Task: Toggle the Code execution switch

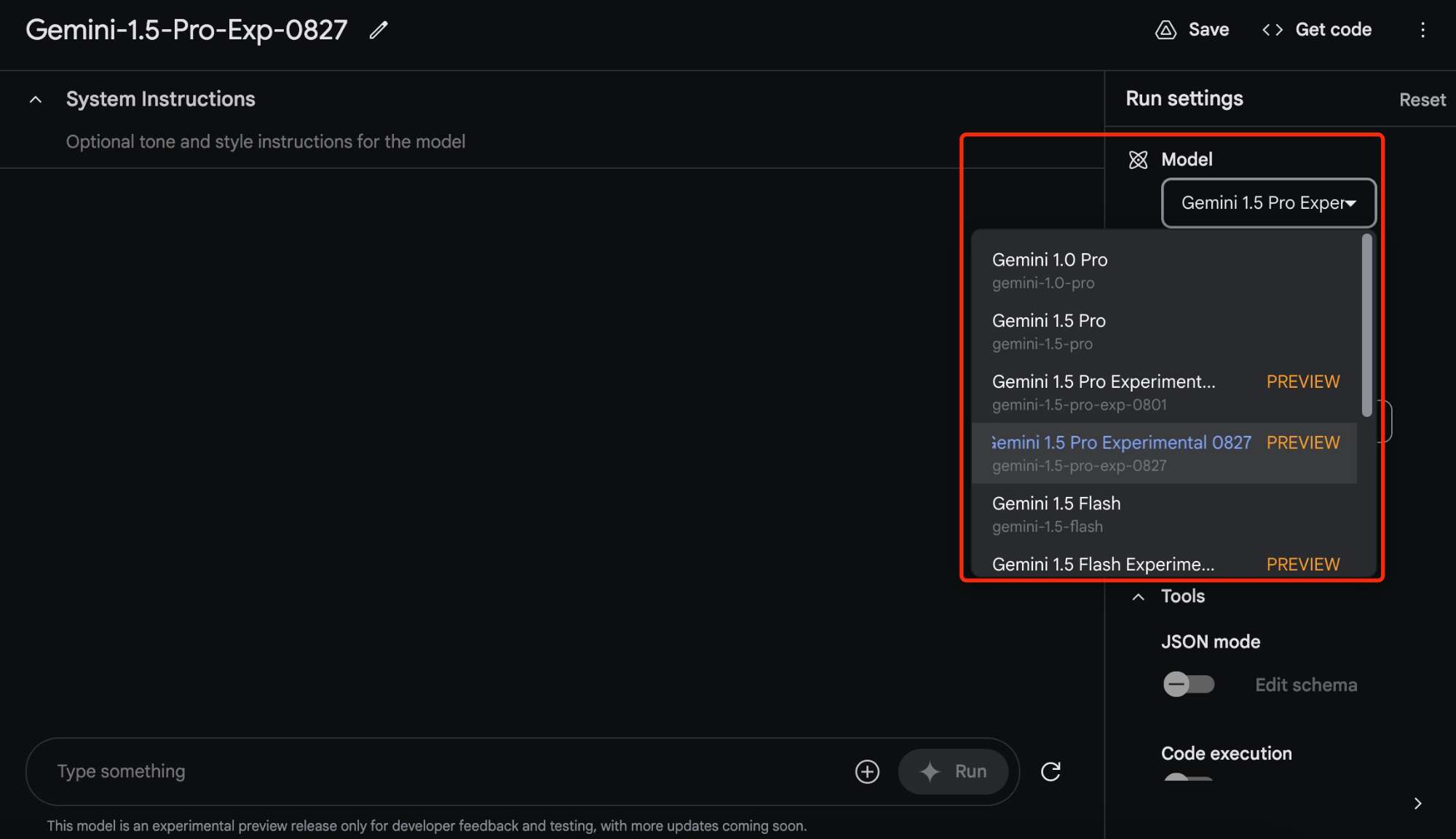Action: [1187, 777]
